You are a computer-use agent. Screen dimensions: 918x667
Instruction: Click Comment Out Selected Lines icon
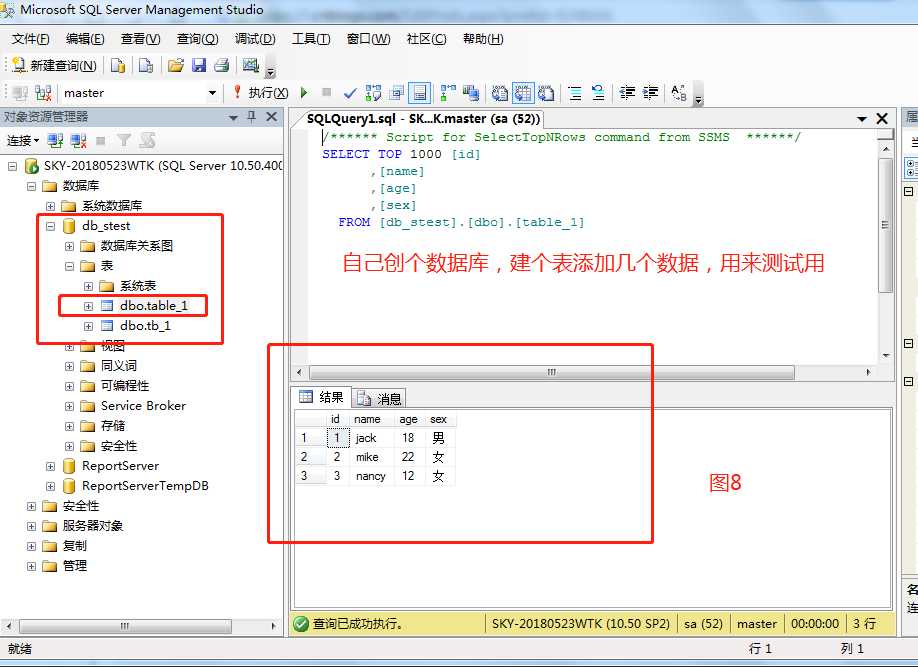tap(575, 93)
